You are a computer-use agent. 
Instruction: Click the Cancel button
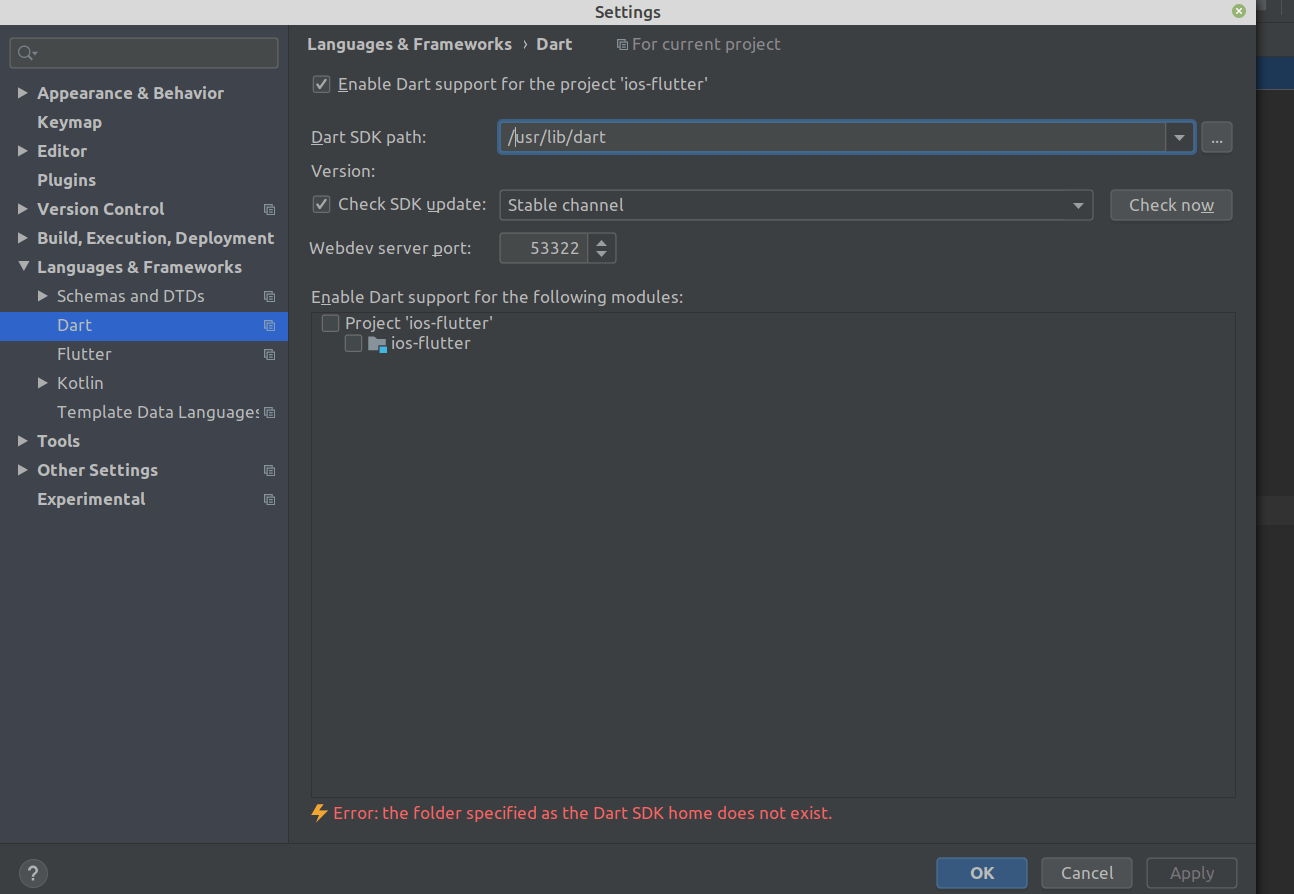pos(1087,873)
